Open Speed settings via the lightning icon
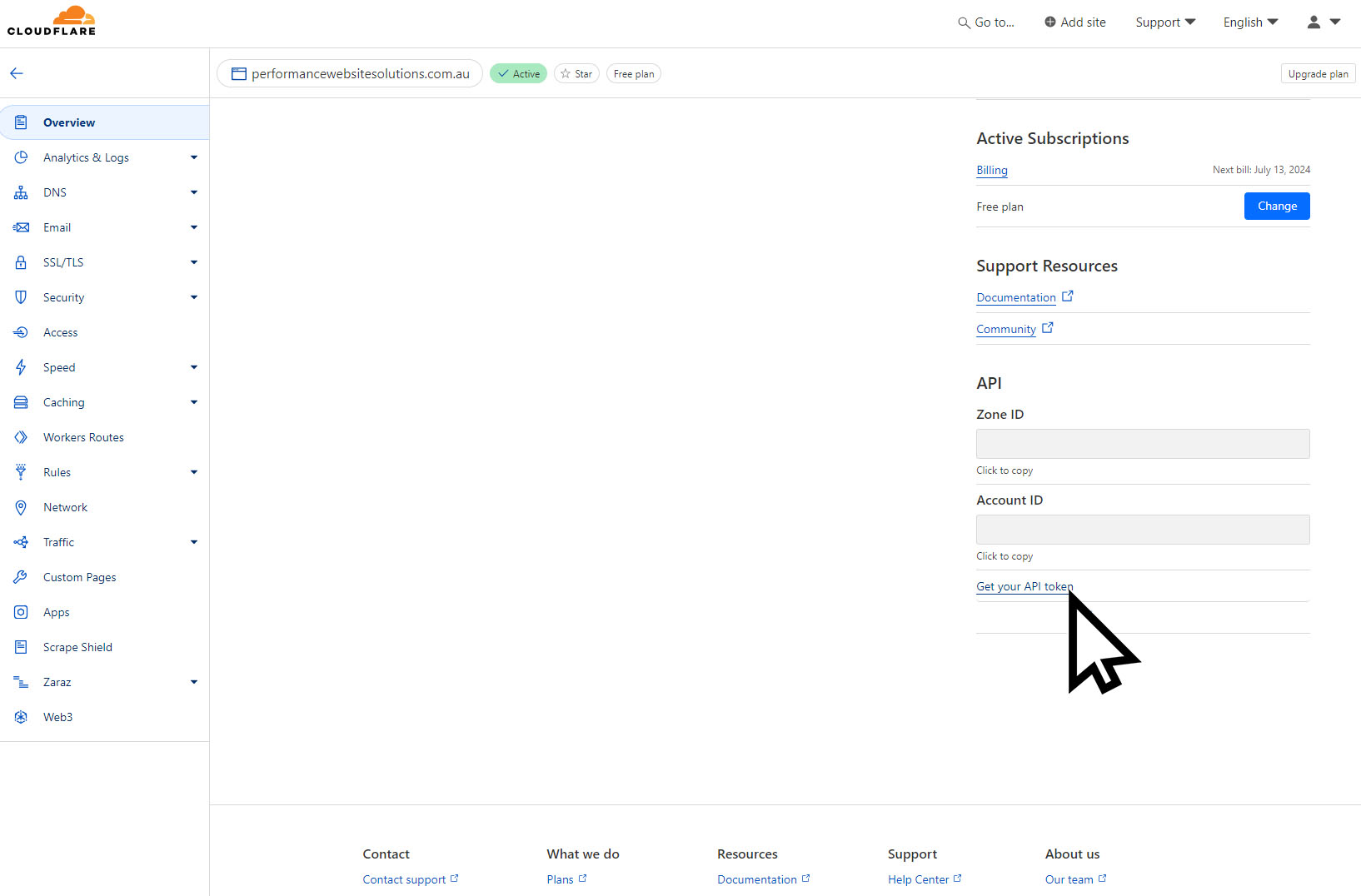The image size is (1361, 896). [21, 367]
